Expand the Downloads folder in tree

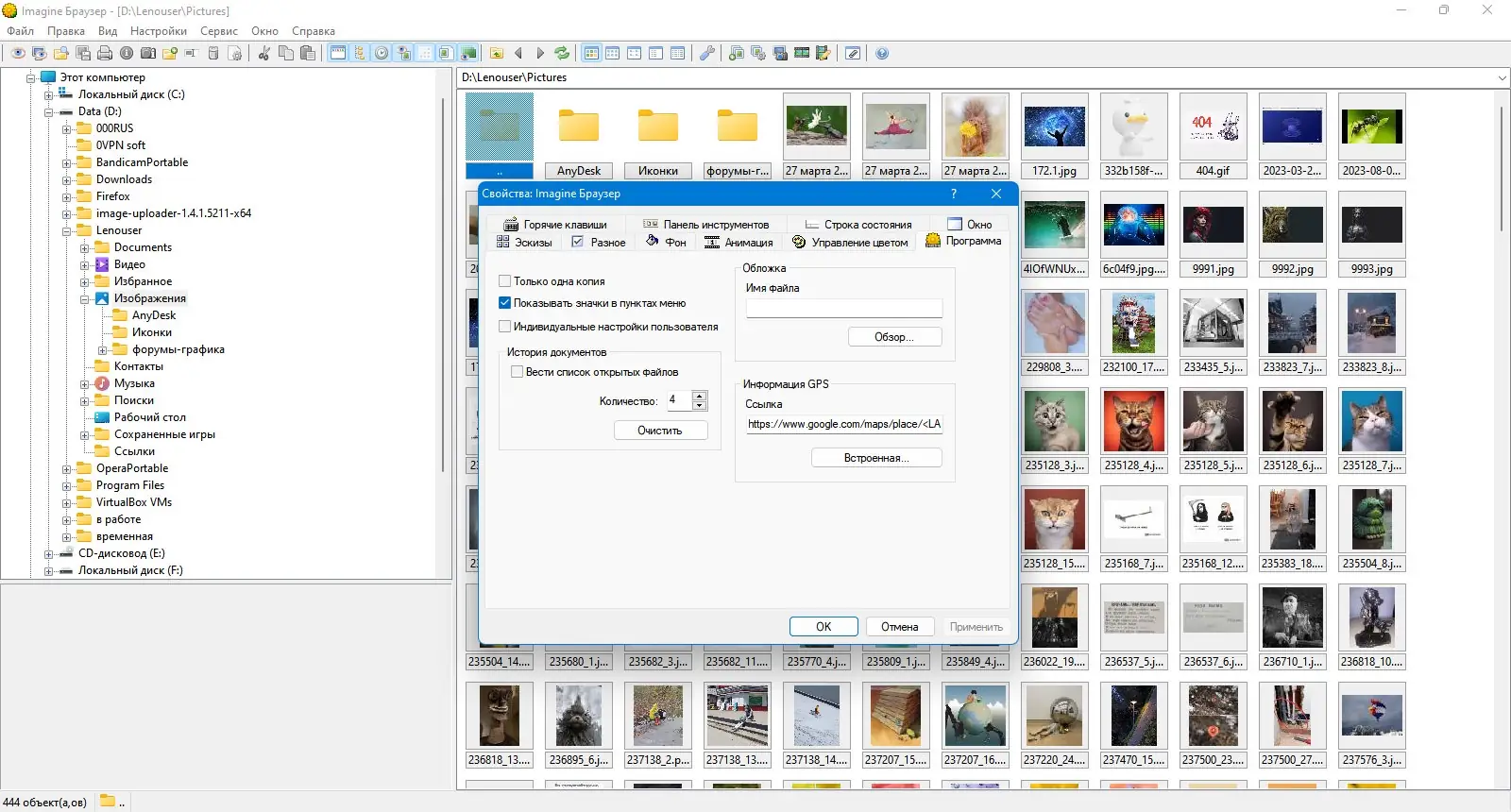click(67, 180)
